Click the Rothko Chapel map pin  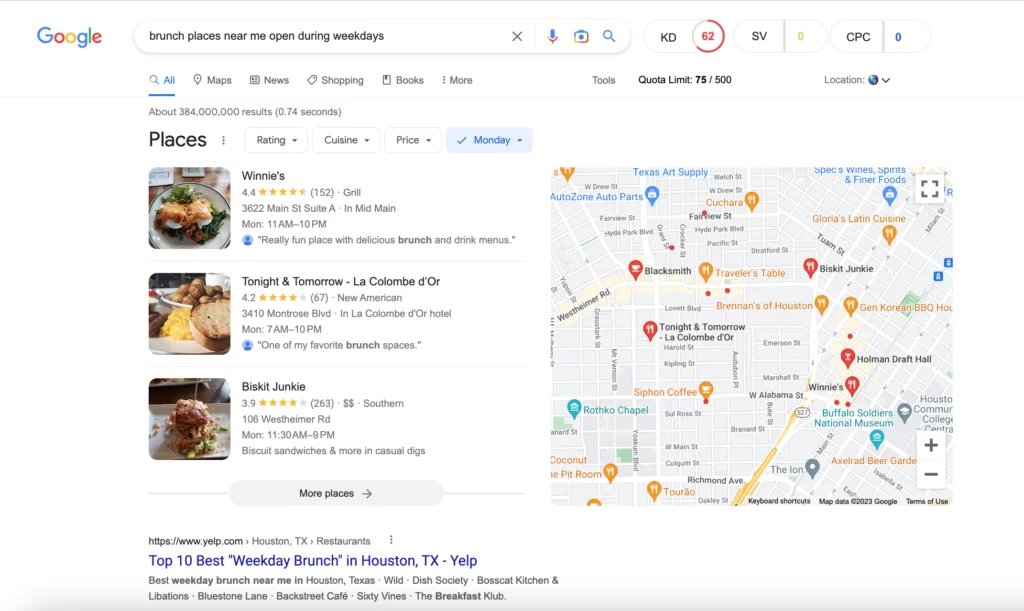point(573,409)
